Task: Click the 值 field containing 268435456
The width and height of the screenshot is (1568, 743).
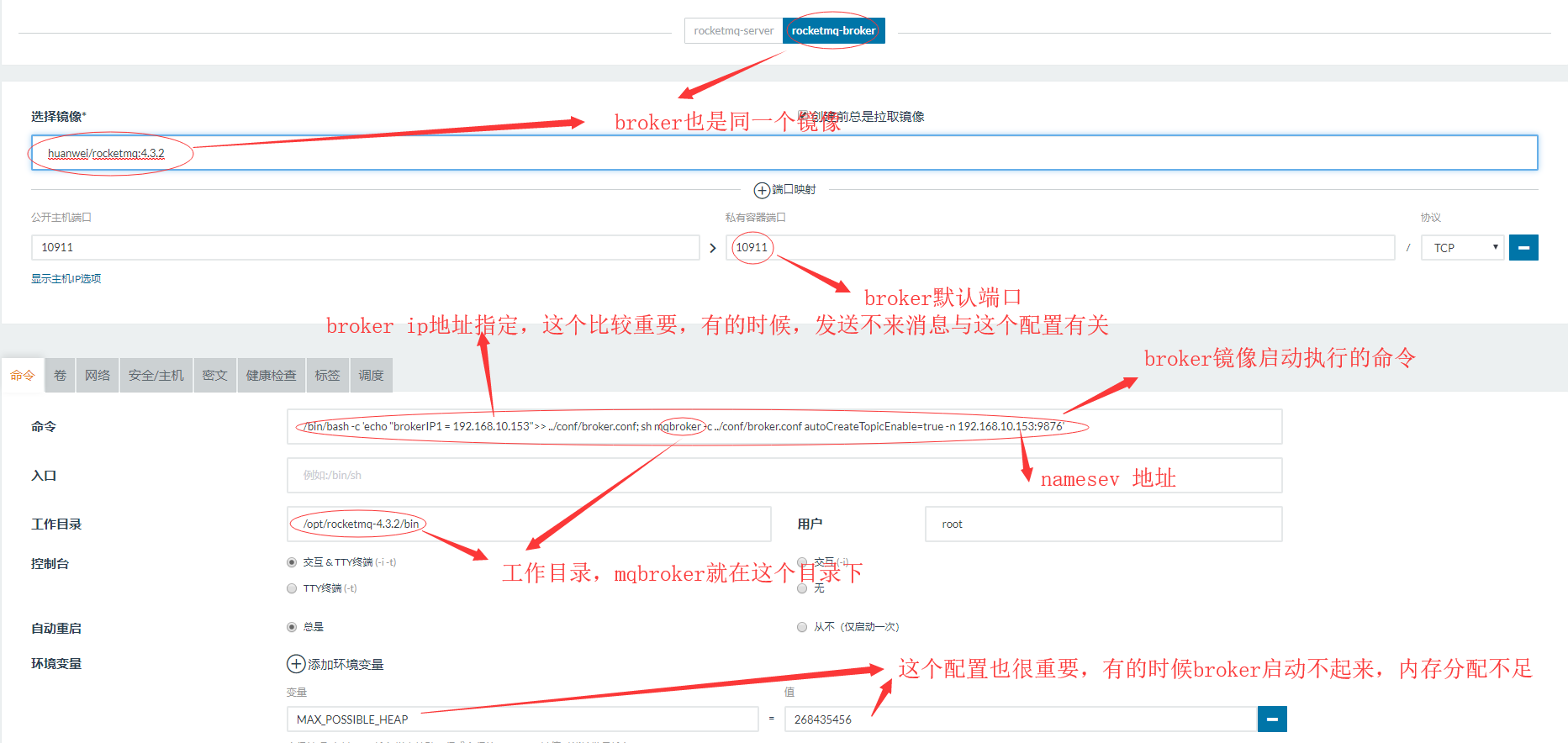Action: (x=1021, y=719)
